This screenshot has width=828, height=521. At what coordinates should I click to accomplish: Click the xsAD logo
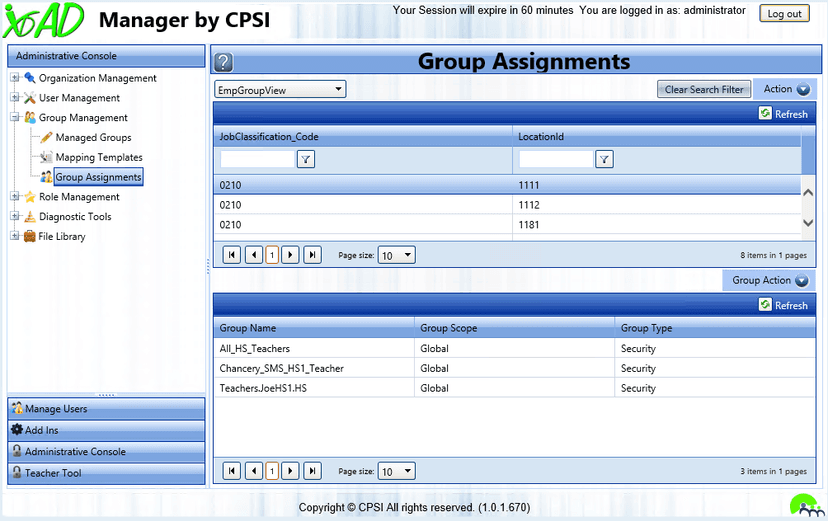[44, 20]
